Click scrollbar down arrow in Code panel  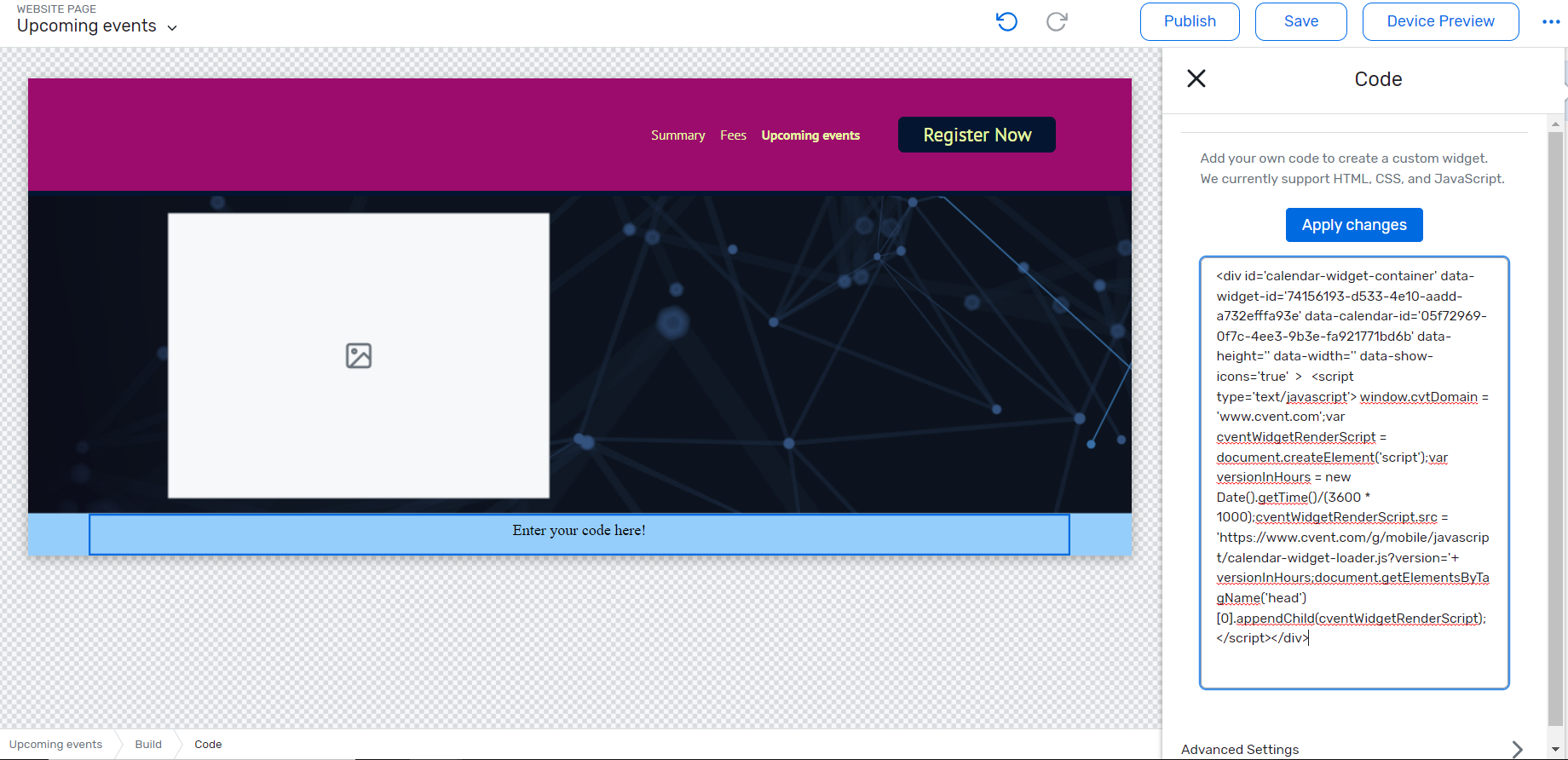pos(1556,750)
